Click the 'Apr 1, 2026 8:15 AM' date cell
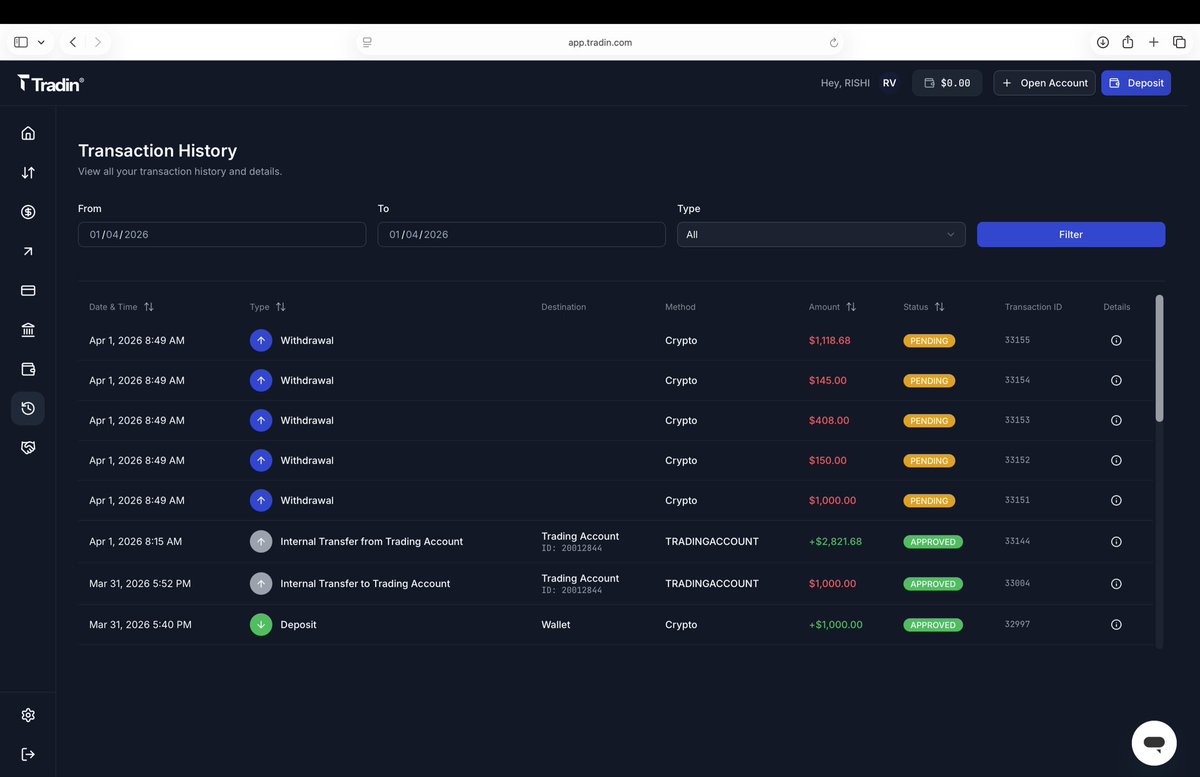Viewport: 1200px width, 777px height. pyautogui.click(x=136, y=541)
